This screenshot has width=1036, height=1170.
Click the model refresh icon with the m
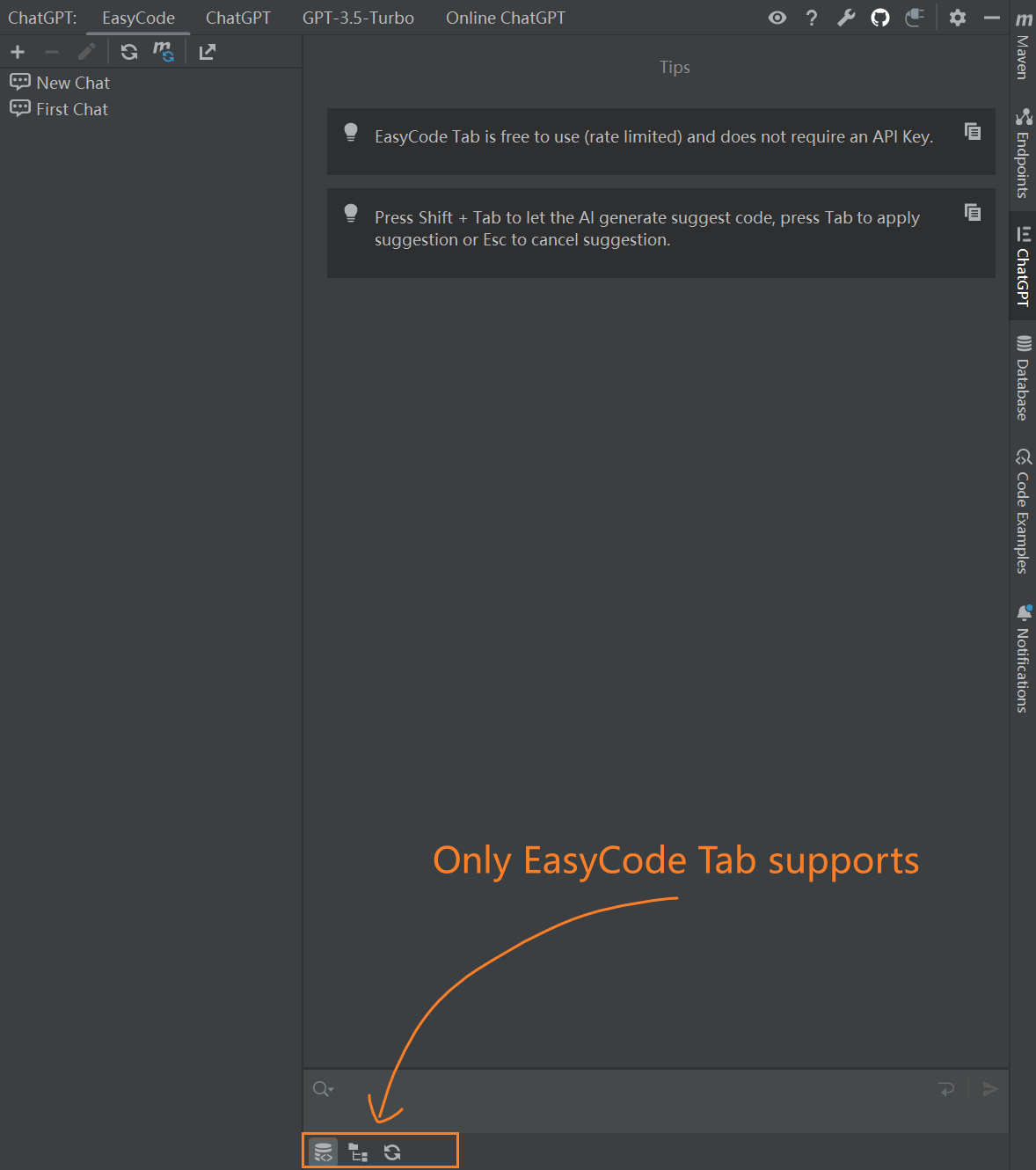coord(164,52)
